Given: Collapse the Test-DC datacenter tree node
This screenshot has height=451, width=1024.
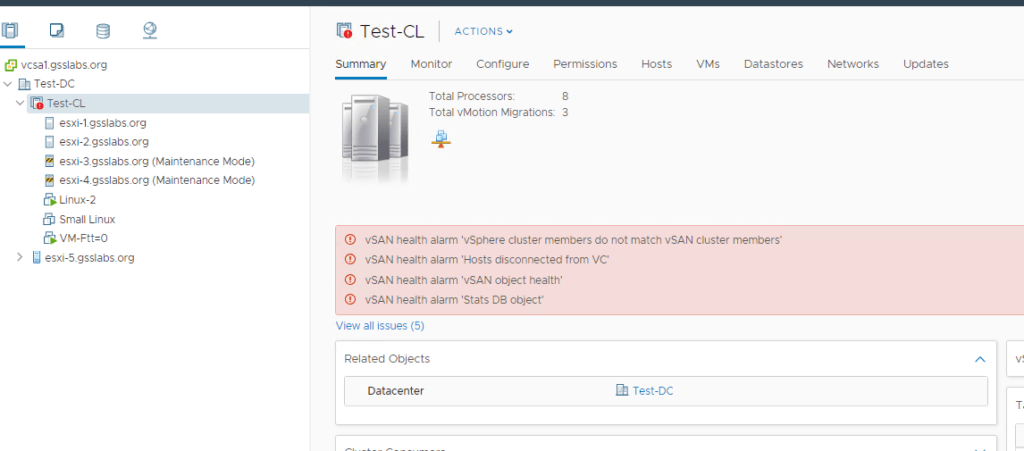Looking at the screenshot, I should 8,84.
